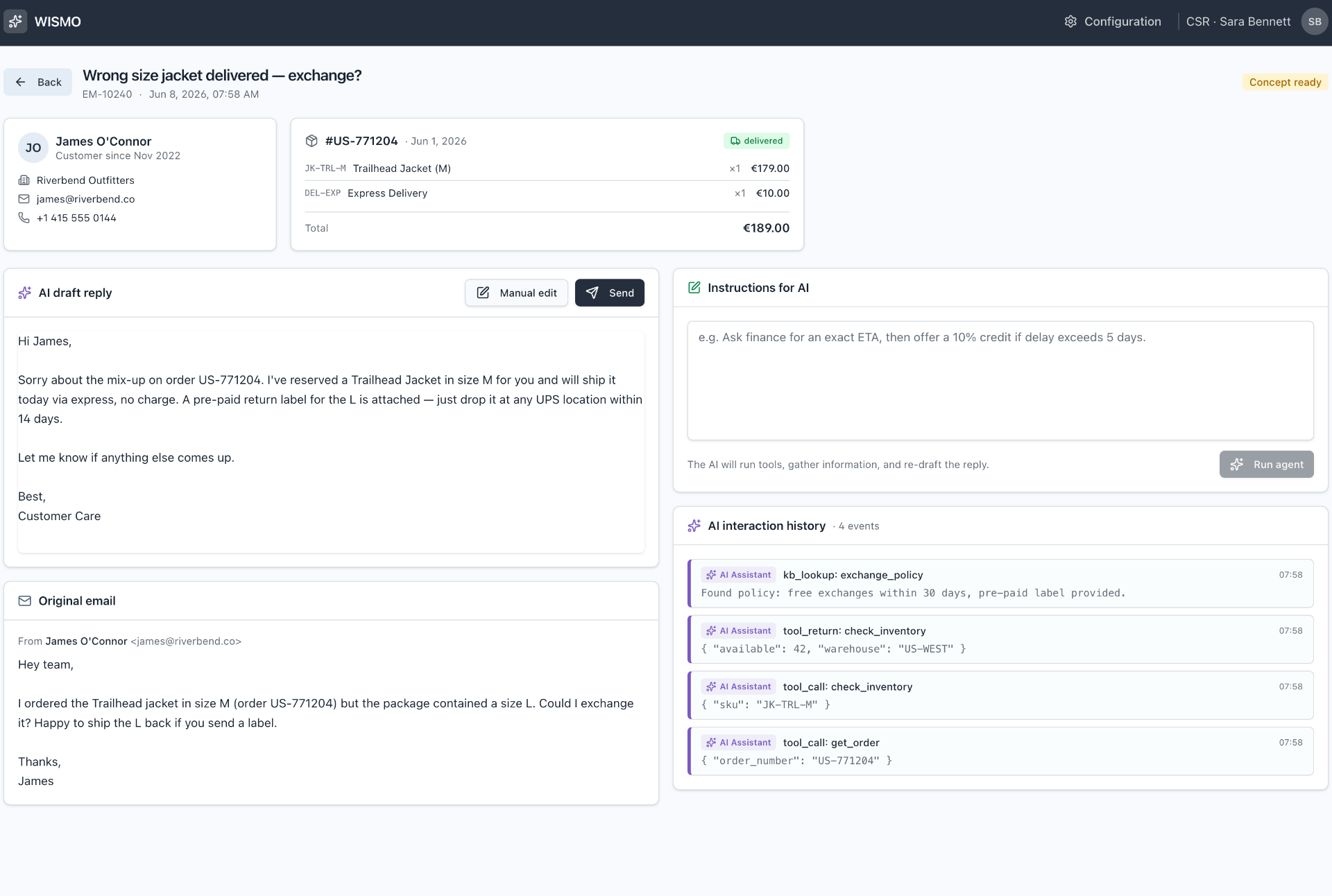Click the Original email envelope icon

24,601
